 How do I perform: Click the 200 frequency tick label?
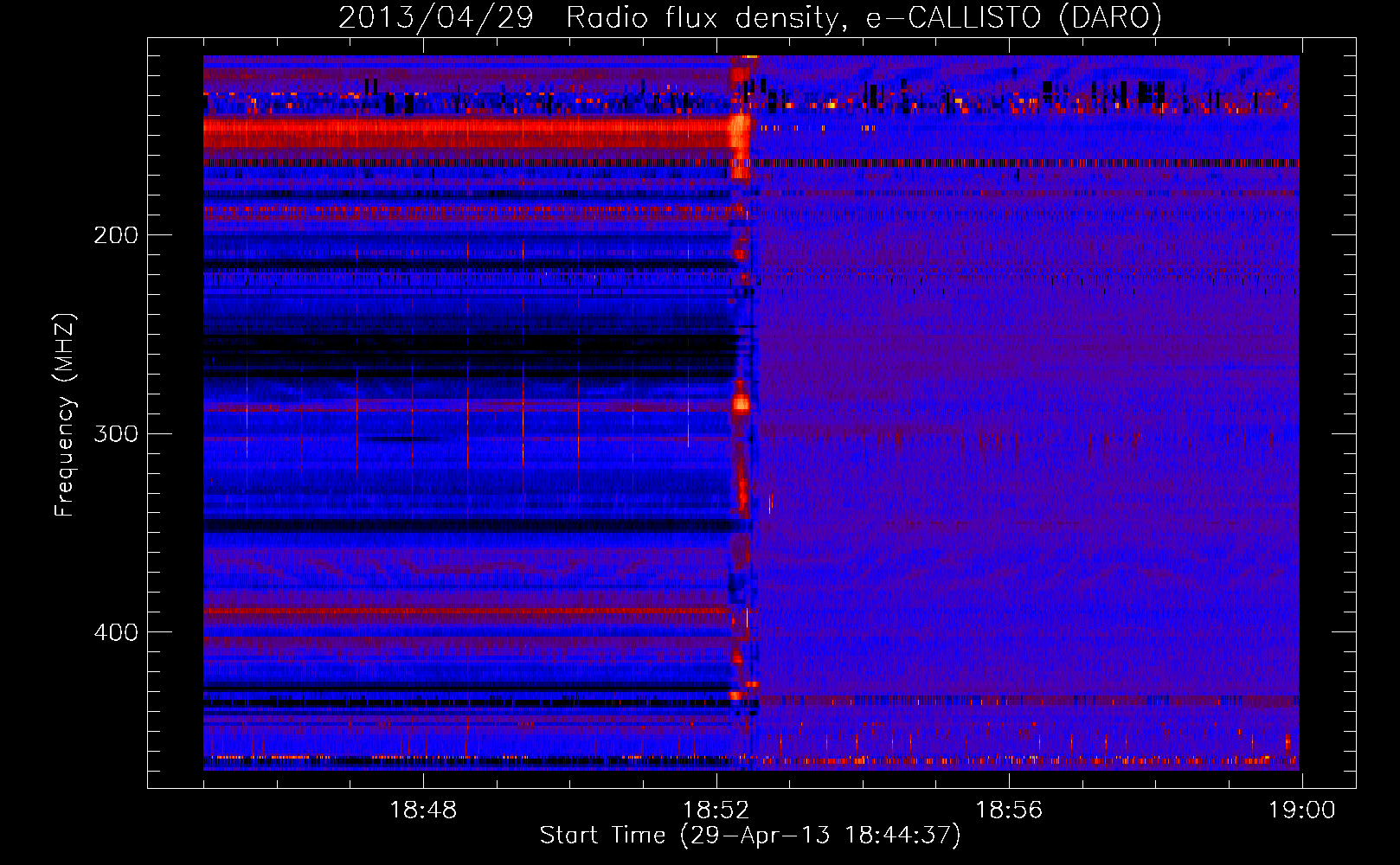(x=116, y=235)
